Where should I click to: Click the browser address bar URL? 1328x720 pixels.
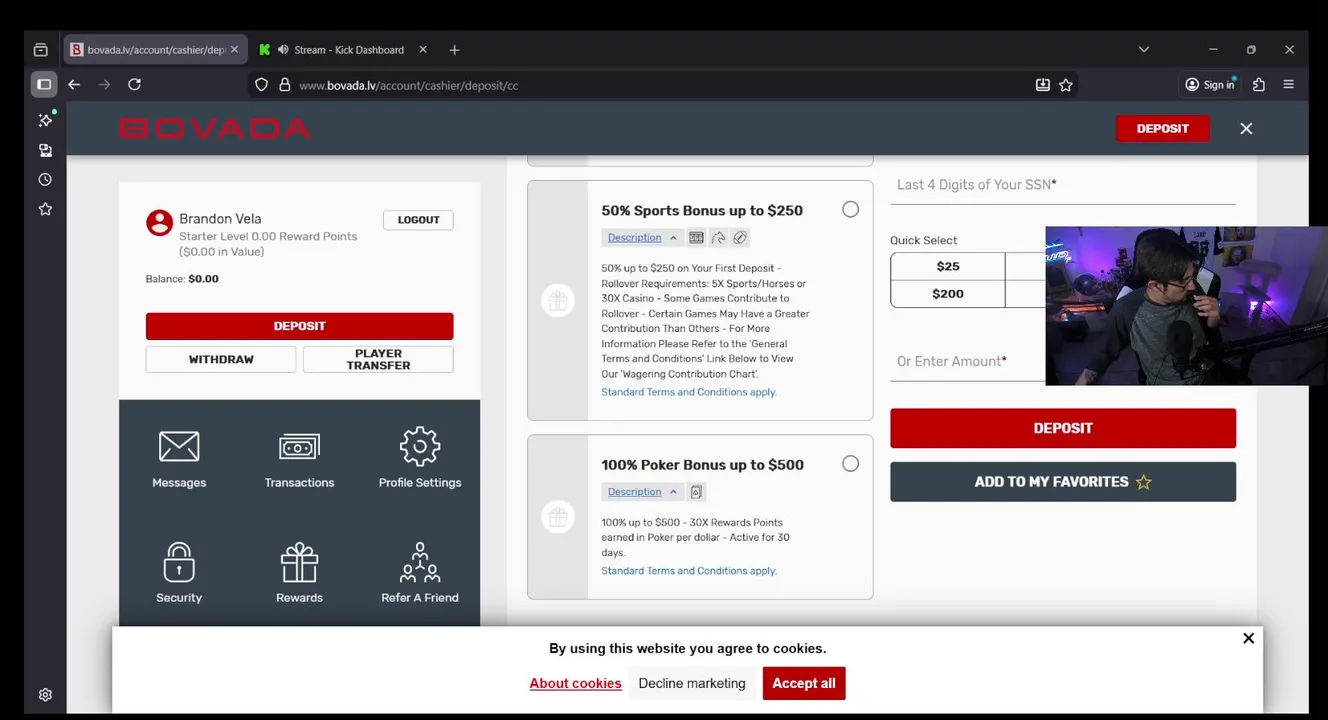(408, 85)
